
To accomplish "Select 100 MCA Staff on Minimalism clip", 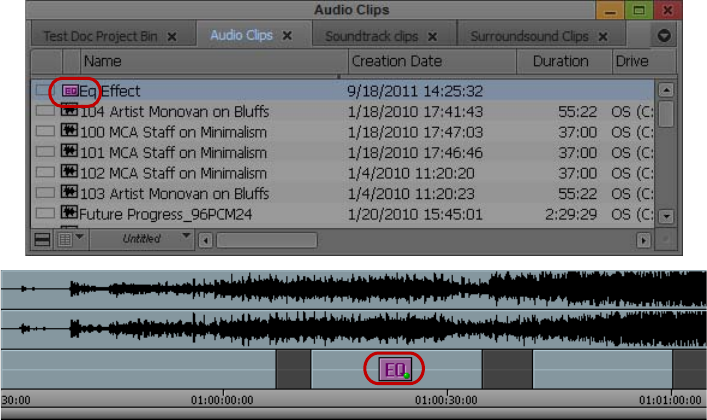I will (x=174, y=132).
